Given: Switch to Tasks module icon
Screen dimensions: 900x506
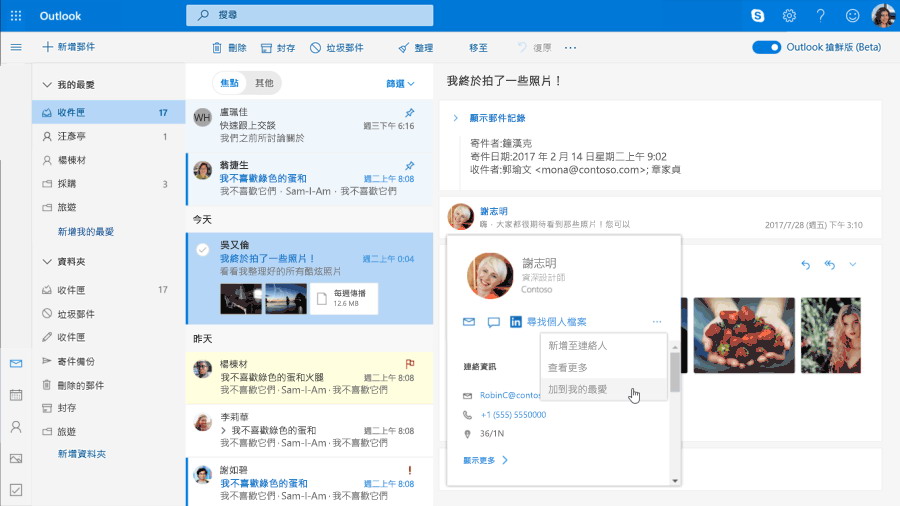Looking at the screenshot, I should 16,490.
